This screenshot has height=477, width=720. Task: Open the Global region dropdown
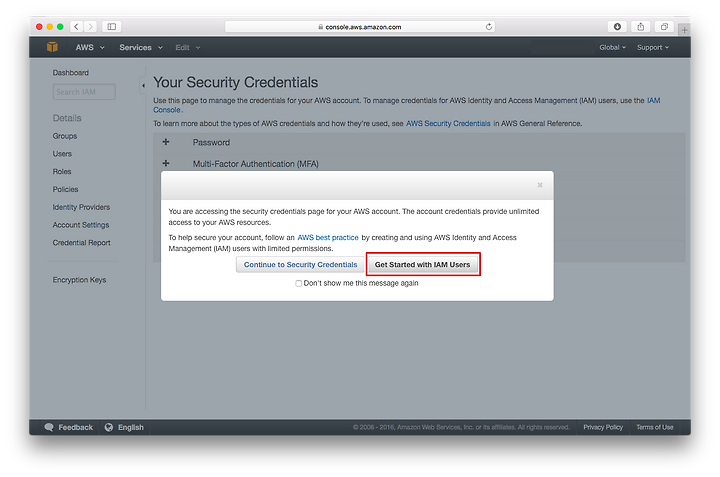(612, 47)
